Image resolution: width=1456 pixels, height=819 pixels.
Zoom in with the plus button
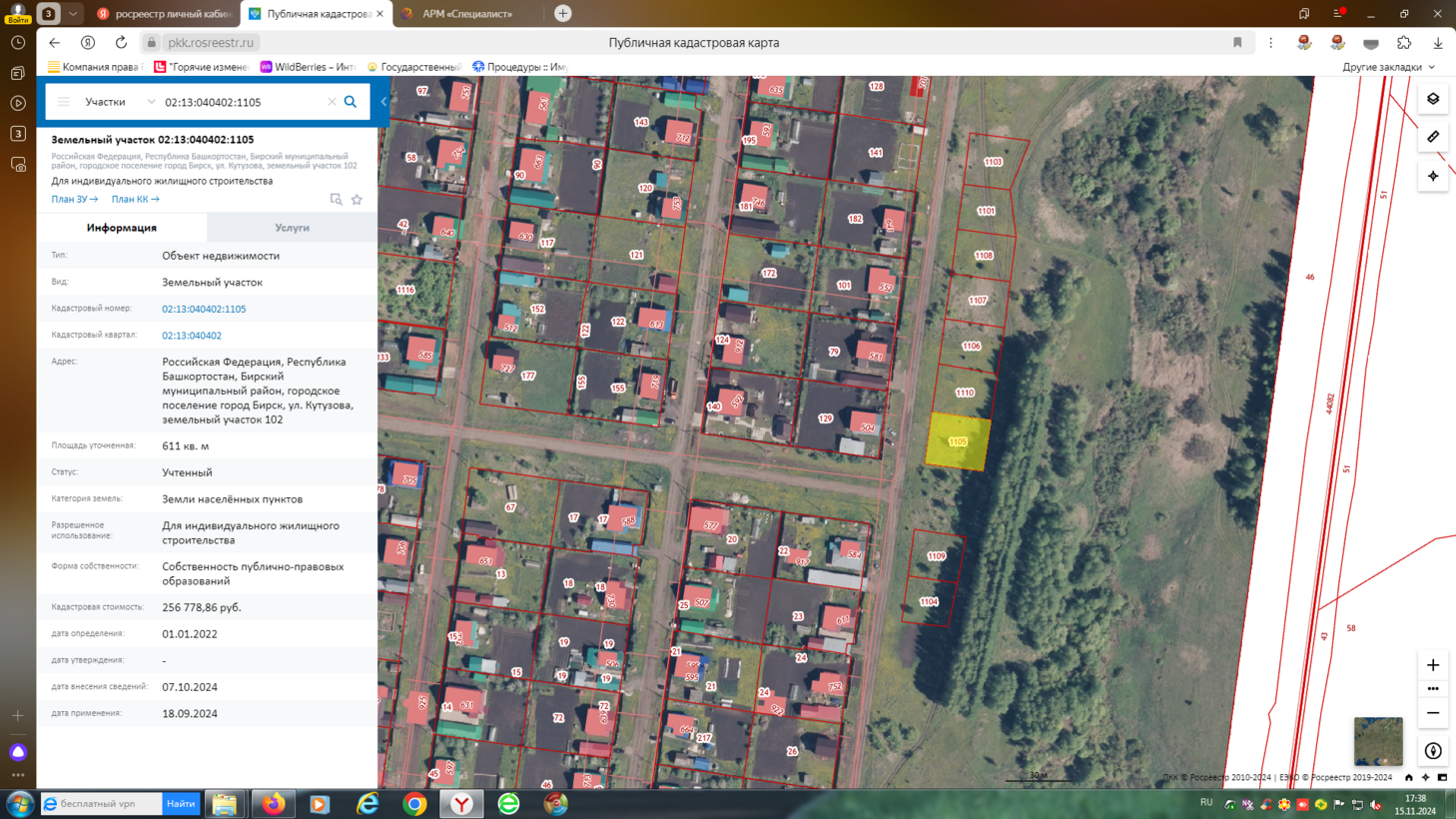(1433, 665)
